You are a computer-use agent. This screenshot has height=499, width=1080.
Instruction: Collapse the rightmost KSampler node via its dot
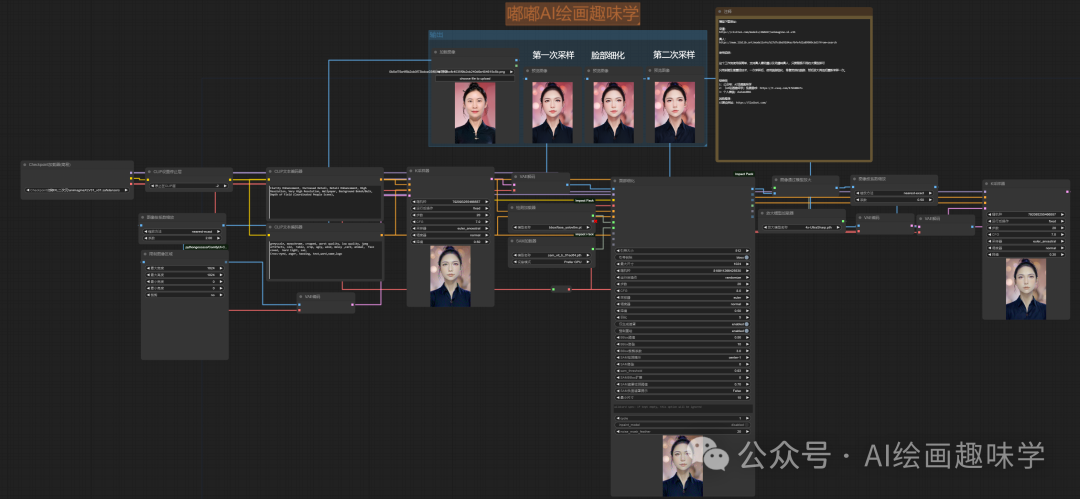coord(987,184)
